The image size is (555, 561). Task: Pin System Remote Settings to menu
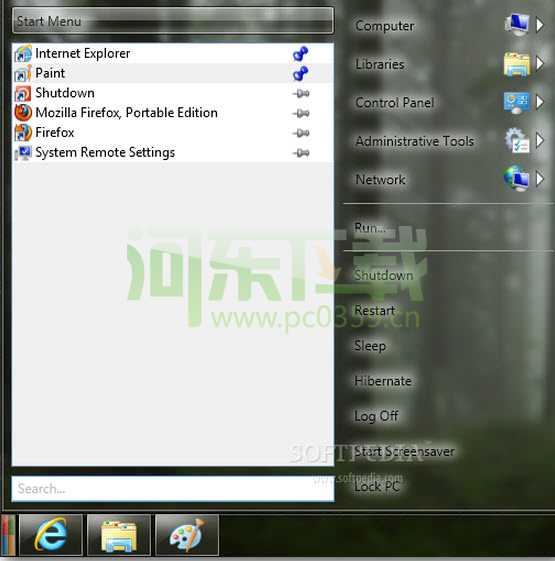pyautogui.click(x=301, y=153)
